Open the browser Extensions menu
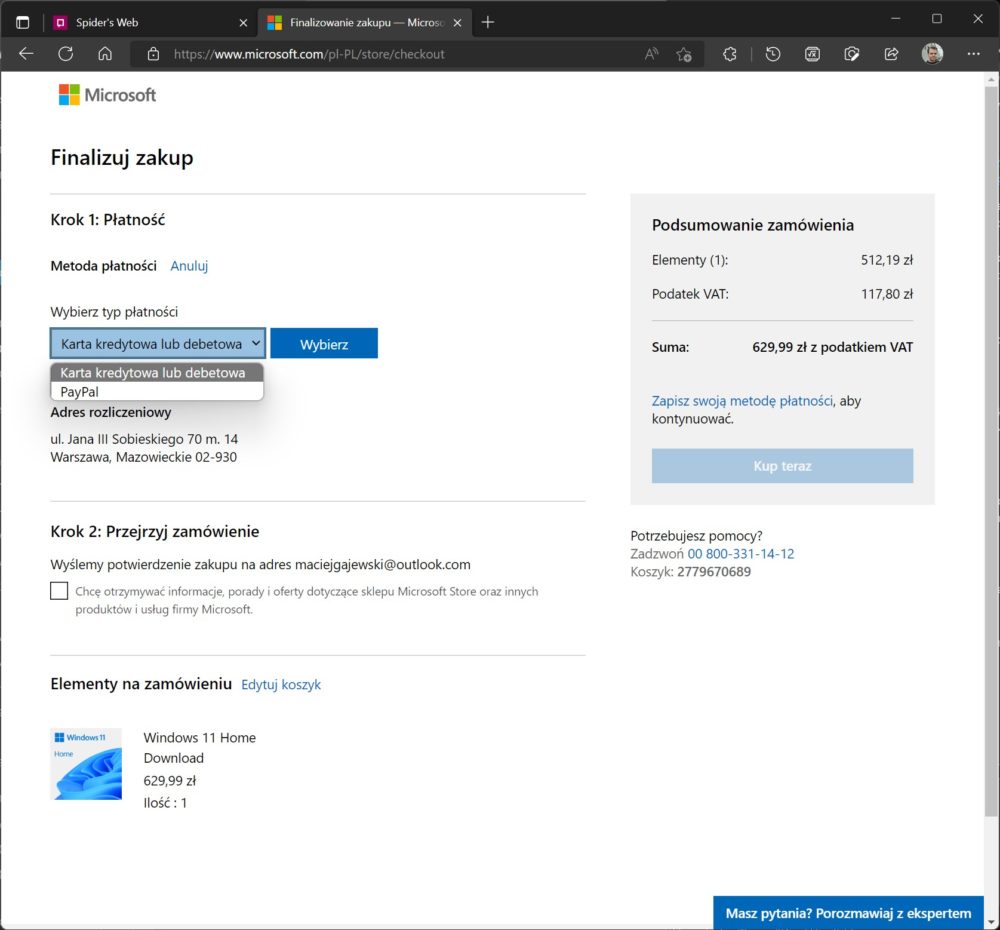Viewport: 1000px width, 930px height. [730, 54]
